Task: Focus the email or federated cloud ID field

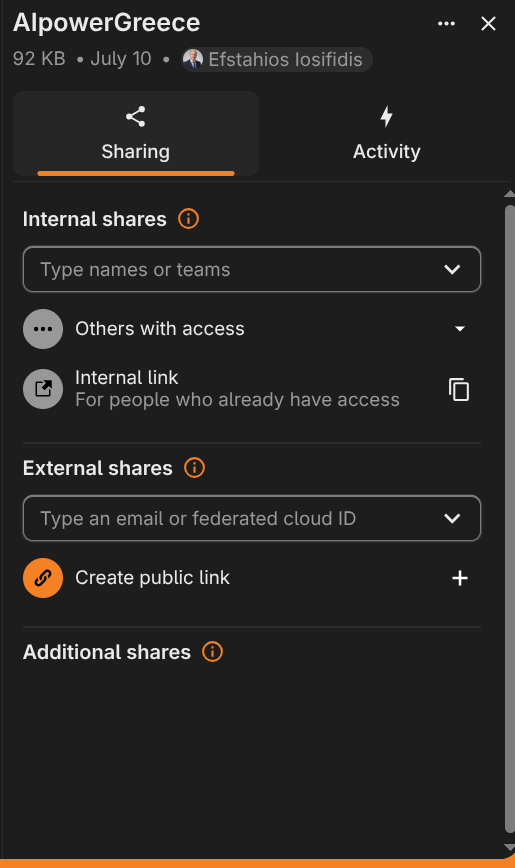Action: click(251, 519)
